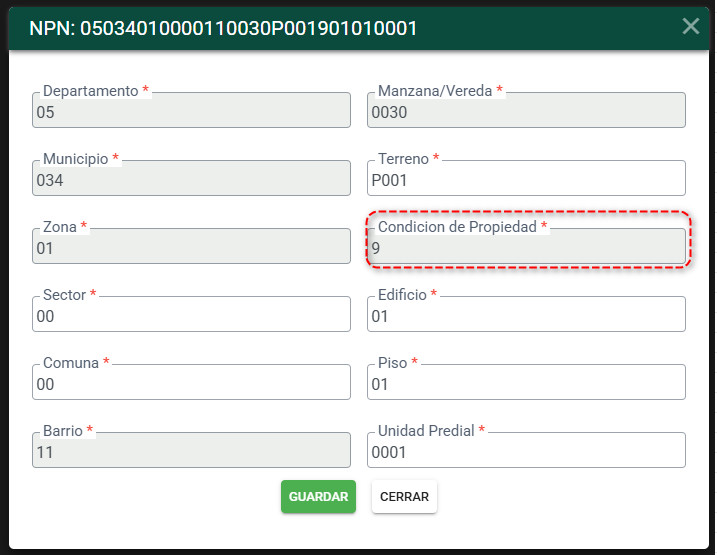Click into the Piso input field
Image resolution: width=717 pixels, height=555 pixels.
(x=526, y=382)
